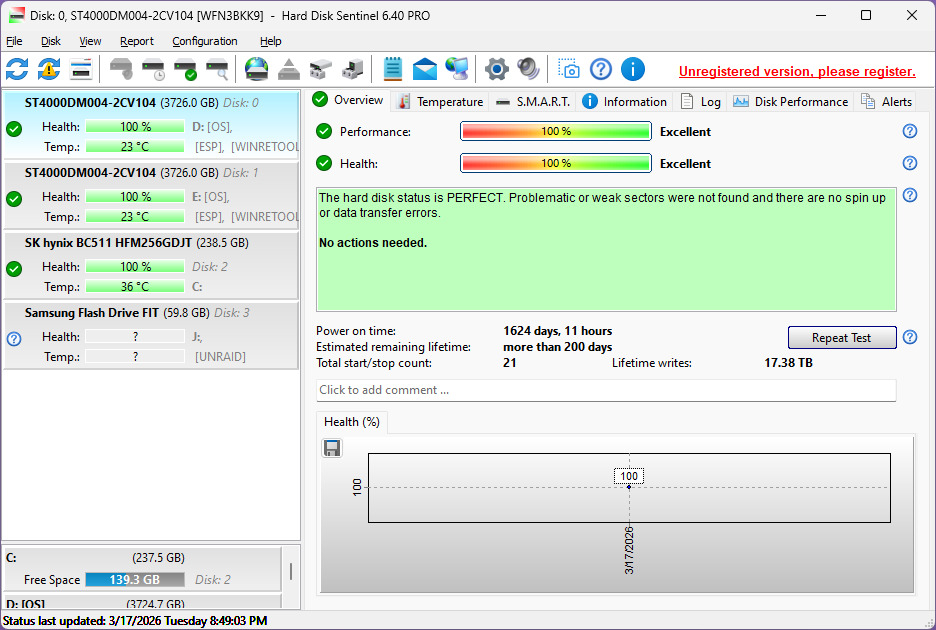This screenshot has width=936, height=630.
Task: Select ST4000DM004-2CV104 Disk: 1 entry
Action: point(151,194)
